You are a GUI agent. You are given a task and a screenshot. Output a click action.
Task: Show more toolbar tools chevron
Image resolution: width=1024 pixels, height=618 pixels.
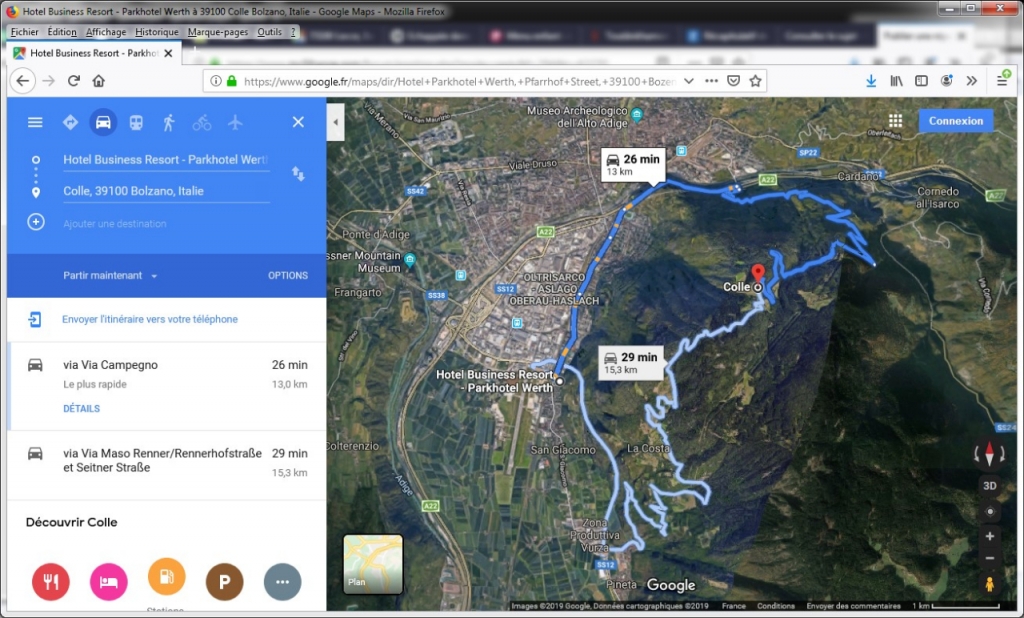click(972, 81)
